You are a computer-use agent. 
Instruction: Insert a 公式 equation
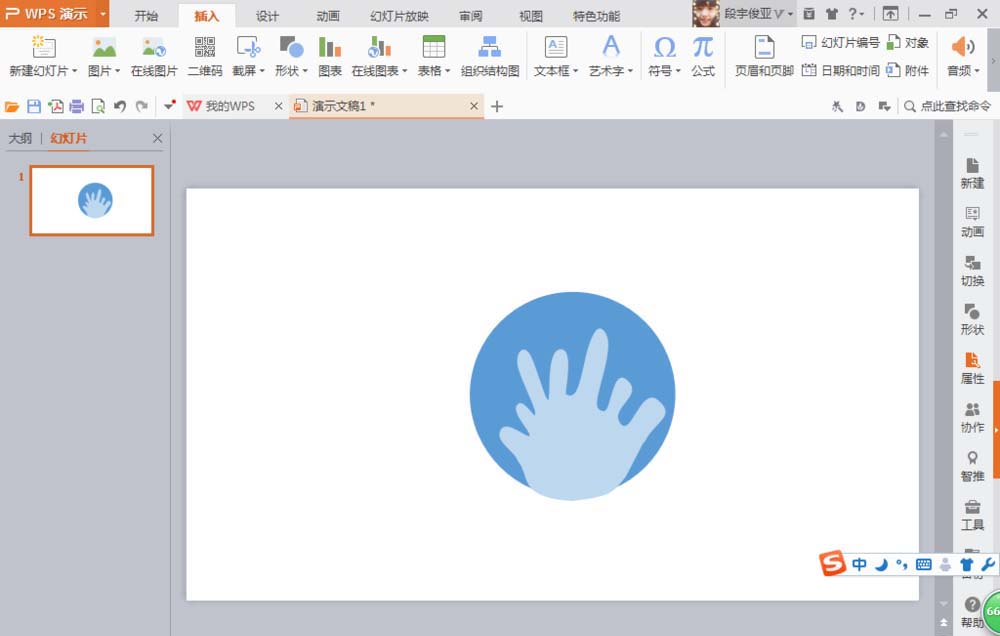703,56
